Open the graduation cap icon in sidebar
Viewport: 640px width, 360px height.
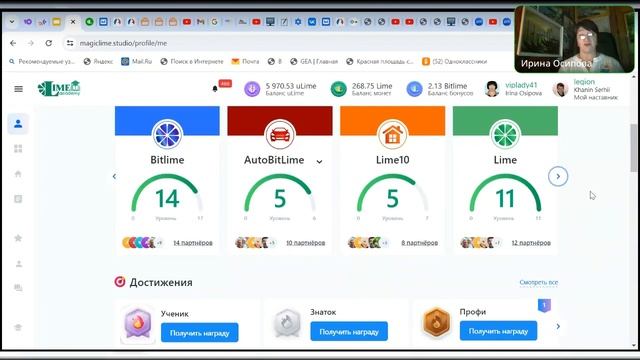tap(18, 327)
